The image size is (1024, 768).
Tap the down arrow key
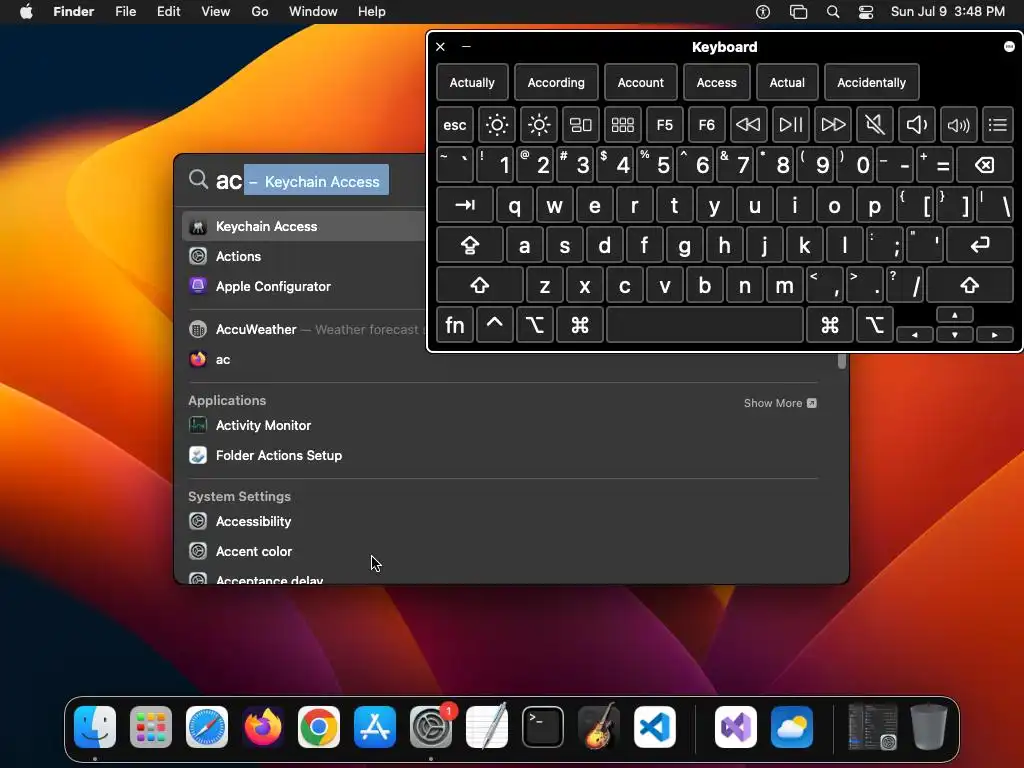pos(955,334)
